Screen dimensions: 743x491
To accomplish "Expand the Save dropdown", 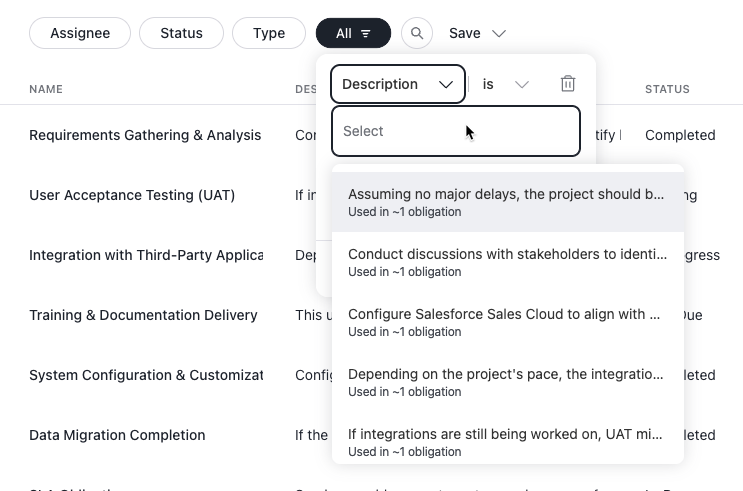I will [478, 33].
